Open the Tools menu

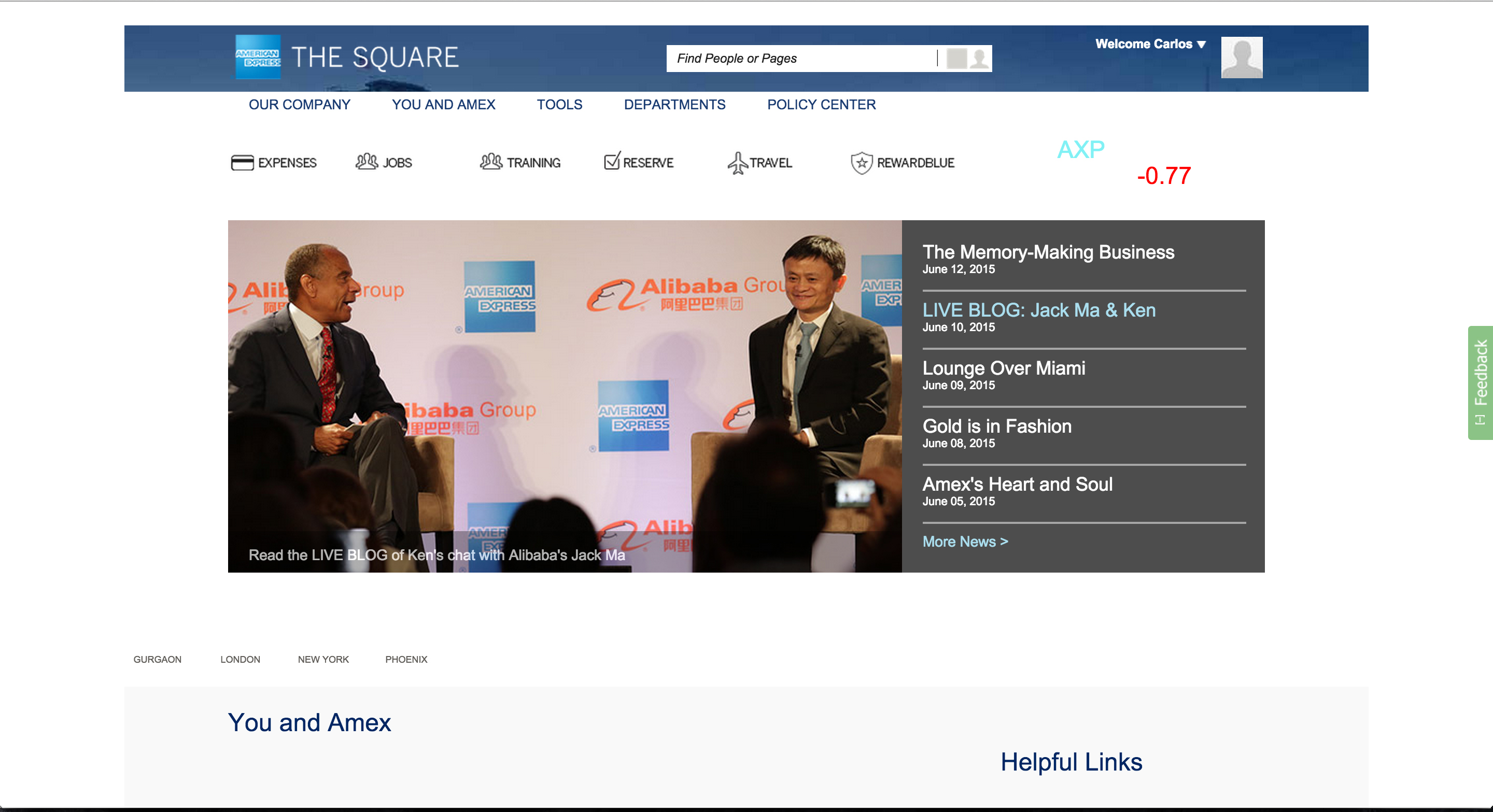coord(559,105)
